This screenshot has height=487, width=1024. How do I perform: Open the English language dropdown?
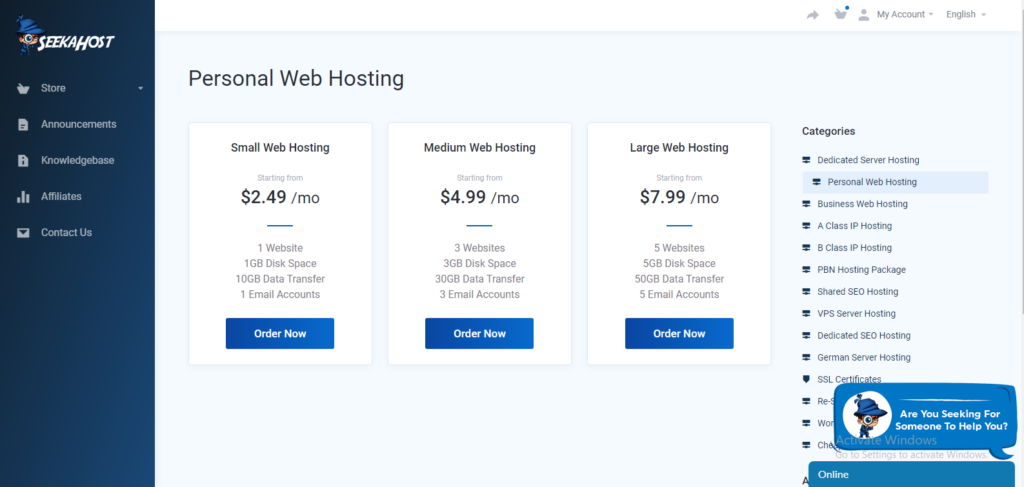coord(966,14)
